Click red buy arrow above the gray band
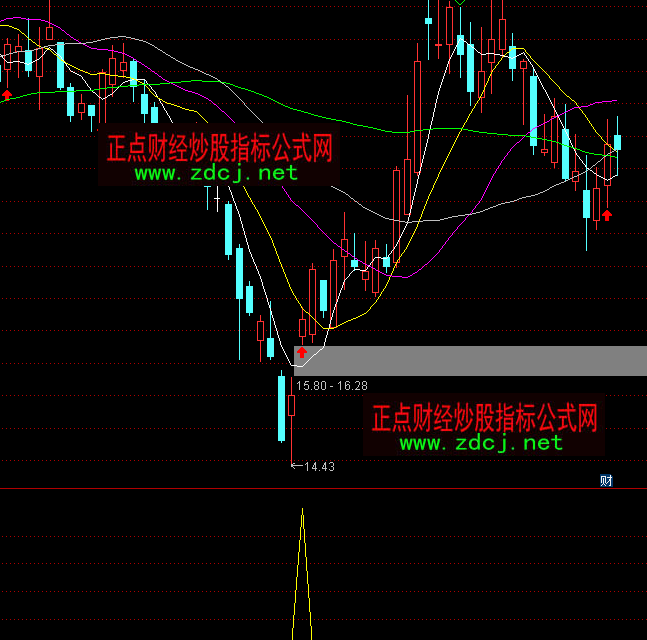This screenshot has height=640, width=647. pos(302,352)
